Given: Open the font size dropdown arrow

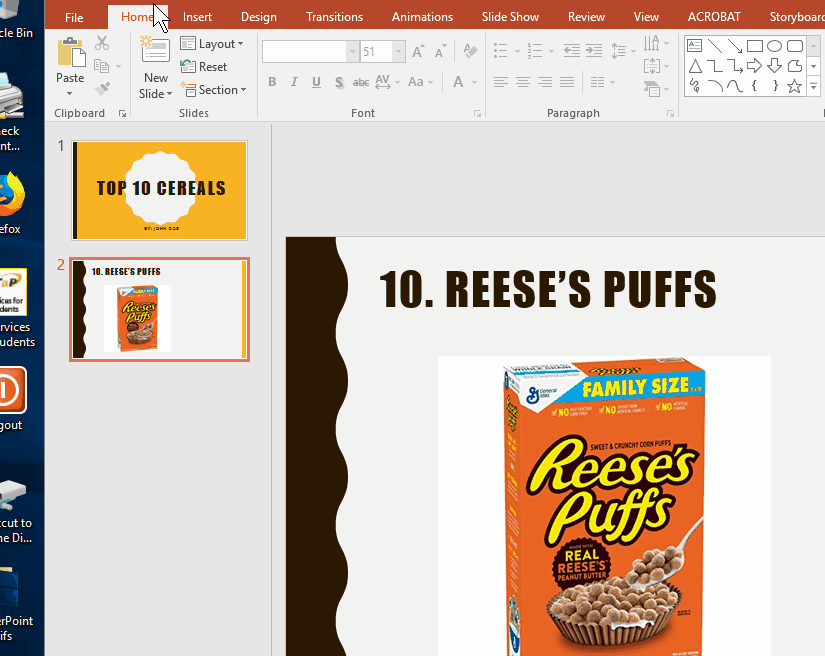Looking at the screenshot, I should point(398,52).
